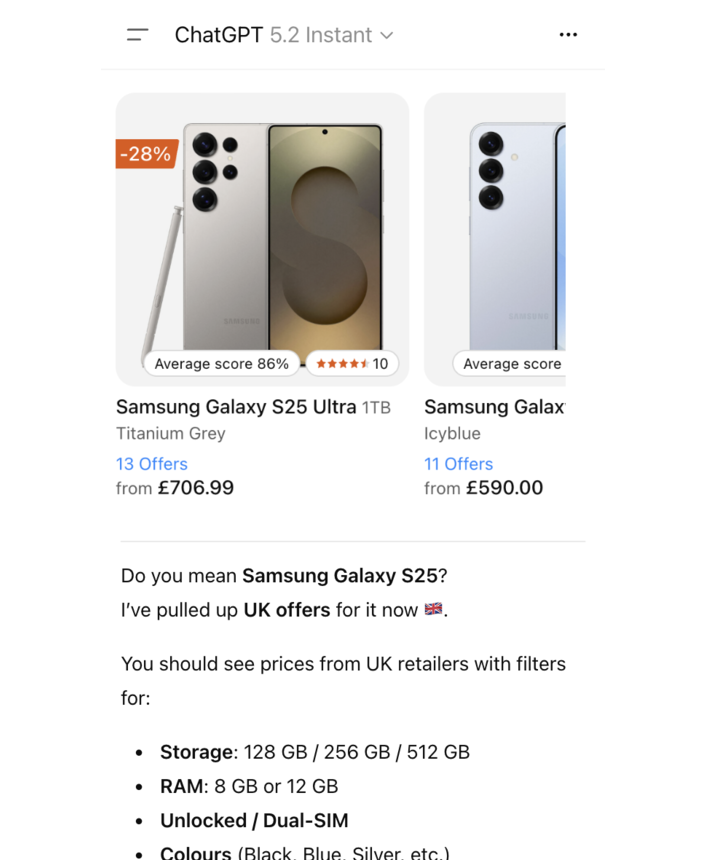Open the sidebar menu icon
Screen dimensions: 706x860
pyautogui.click(x=138, y=35)
